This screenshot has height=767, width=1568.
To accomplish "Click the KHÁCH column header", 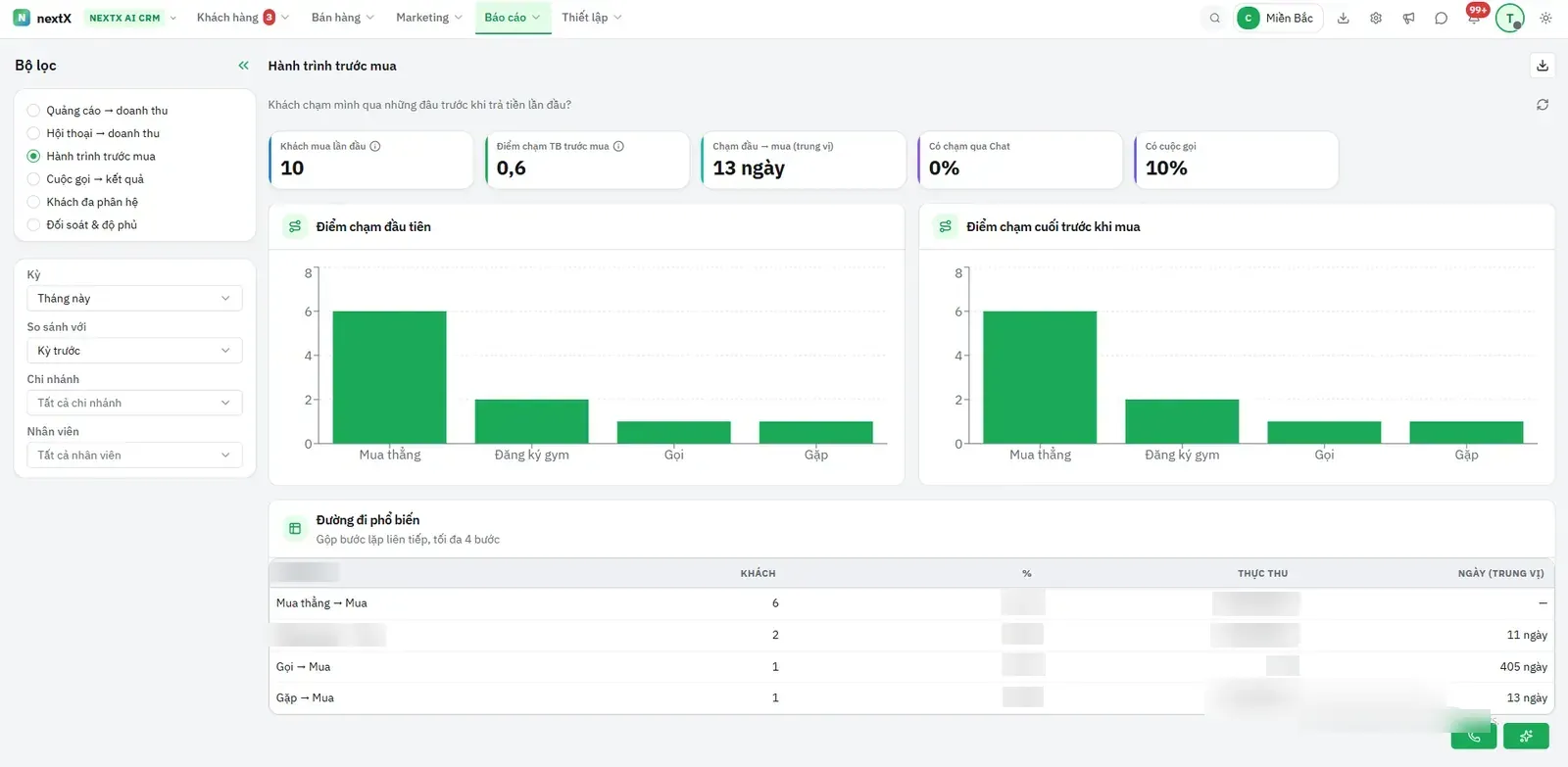I will [758, 574].
